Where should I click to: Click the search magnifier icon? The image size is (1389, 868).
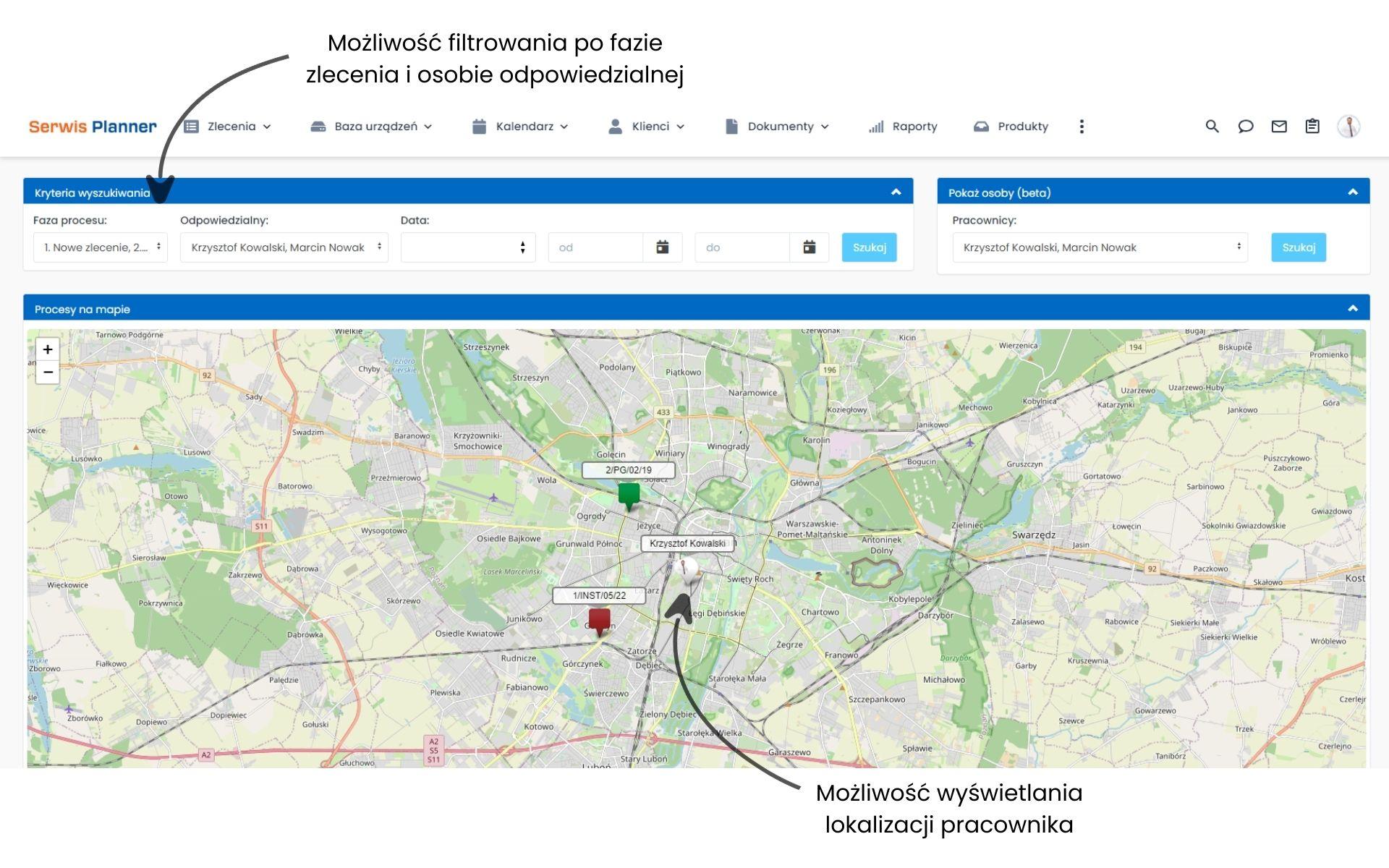click(x=1212, y=127)
